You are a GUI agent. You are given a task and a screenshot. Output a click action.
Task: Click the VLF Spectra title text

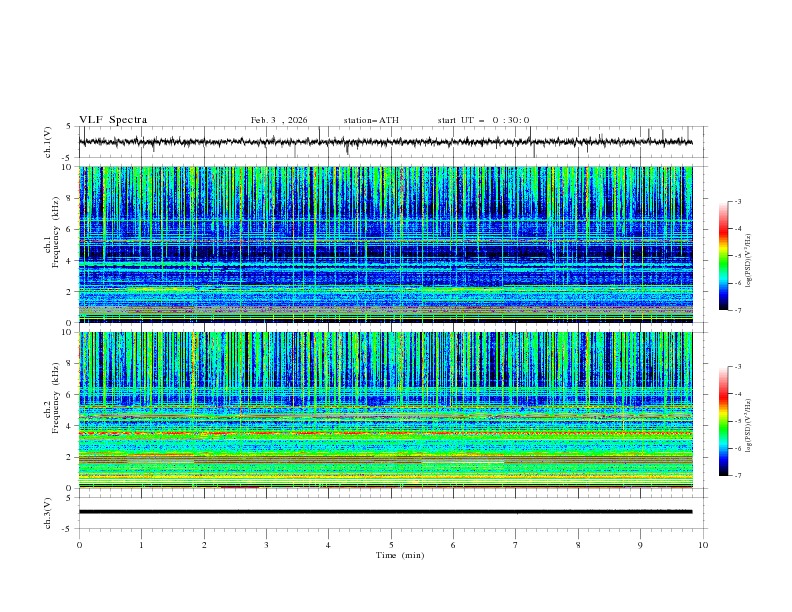tap(113, 120)
